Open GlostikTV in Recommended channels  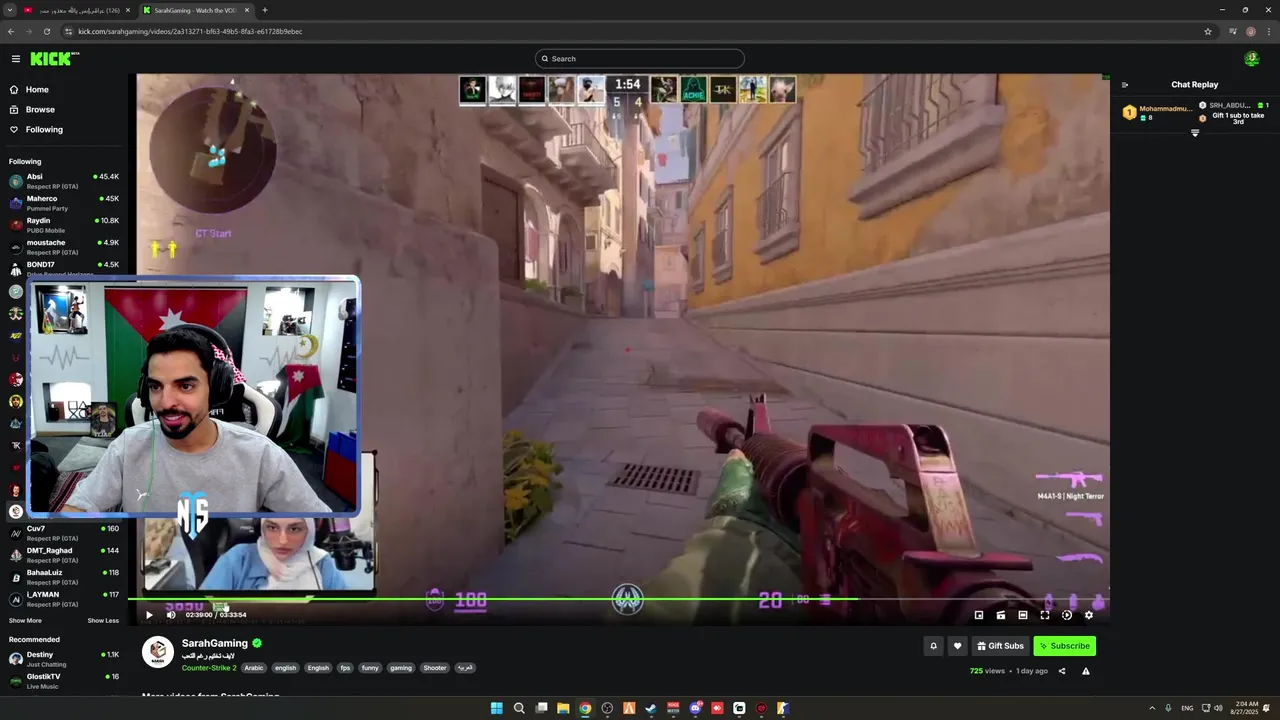point(64,681)
